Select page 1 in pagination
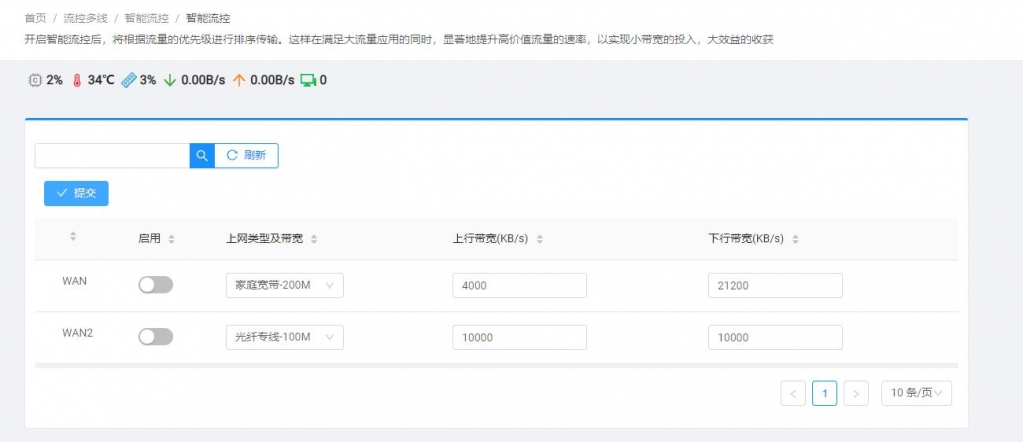This screenshot has height=442, width=1023. pyautogui.click(x=824, y=393)
